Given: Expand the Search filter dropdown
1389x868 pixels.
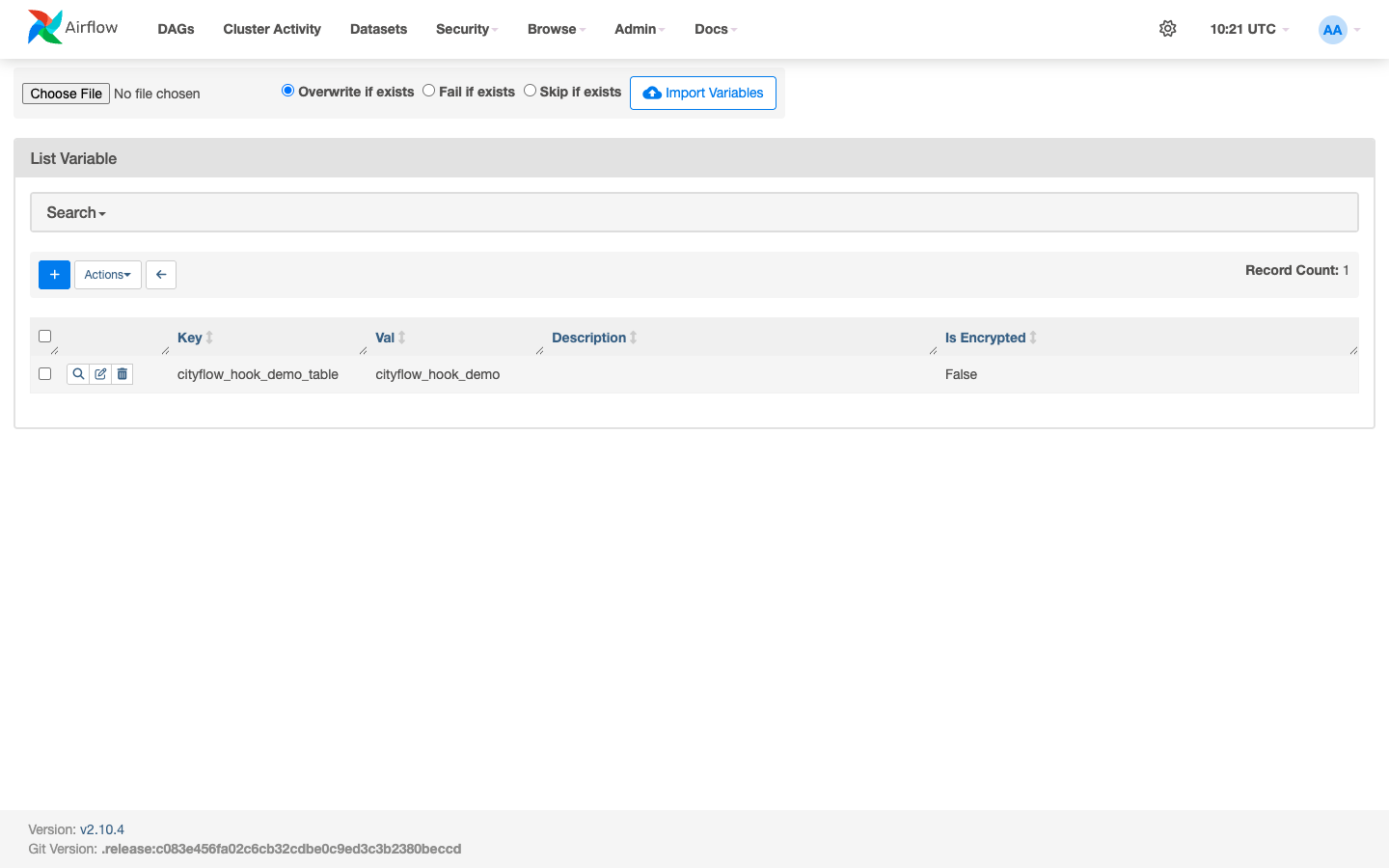Looking at the screenshot, I should pos(76,212).
